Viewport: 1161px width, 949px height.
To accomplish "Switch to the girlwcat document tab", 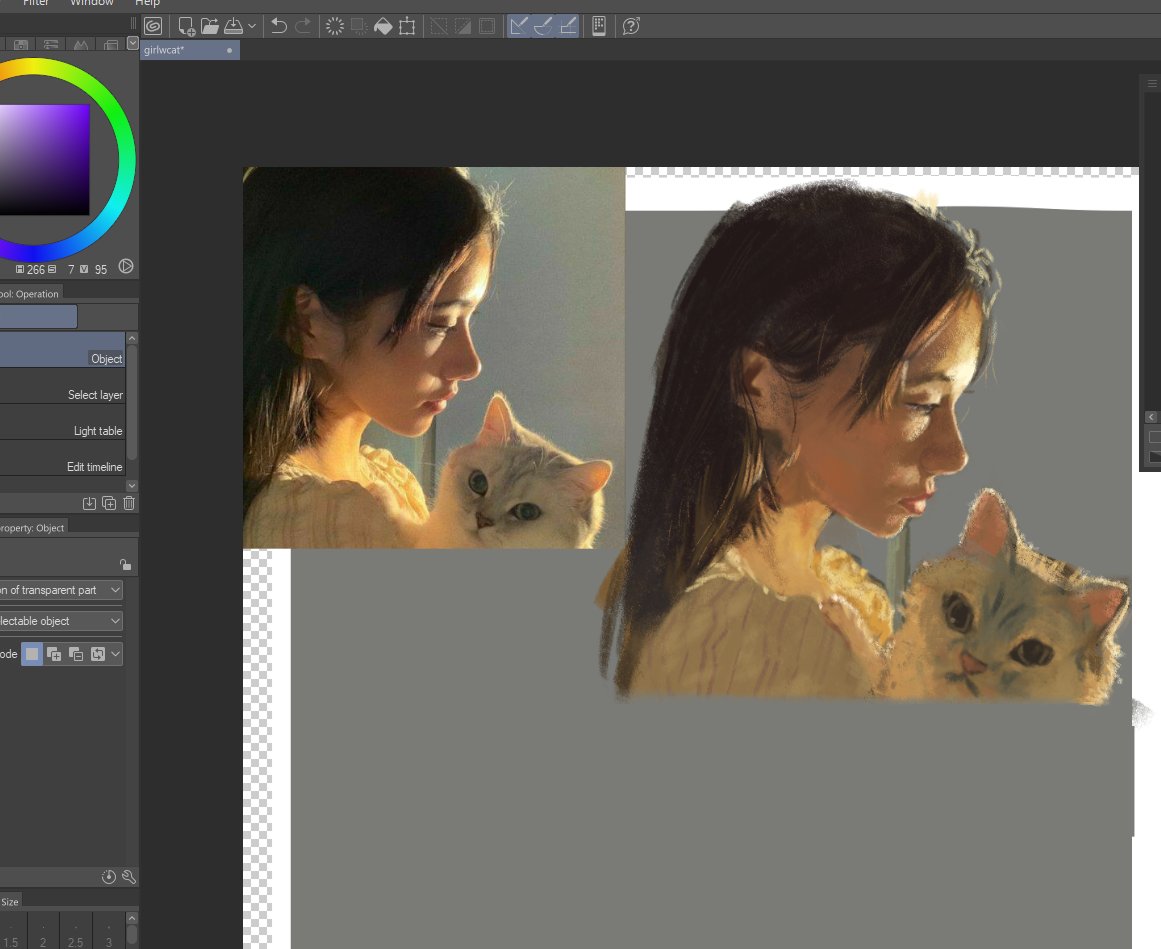I will click(190, 50).
